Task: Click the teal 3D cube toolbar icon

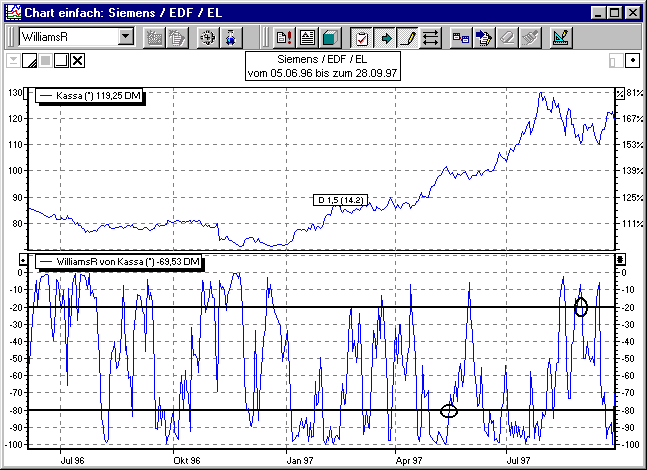Action: point(330,38)
